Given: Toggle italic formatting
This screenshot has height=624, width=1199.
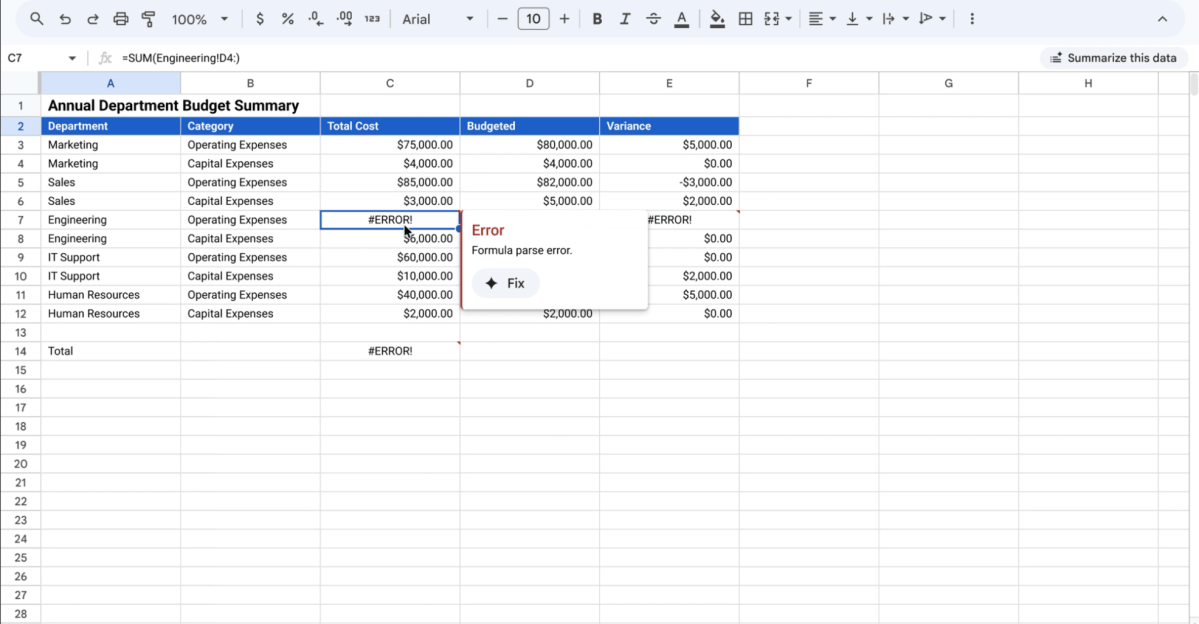Looking at the screenshot, I should coord(625,18).
